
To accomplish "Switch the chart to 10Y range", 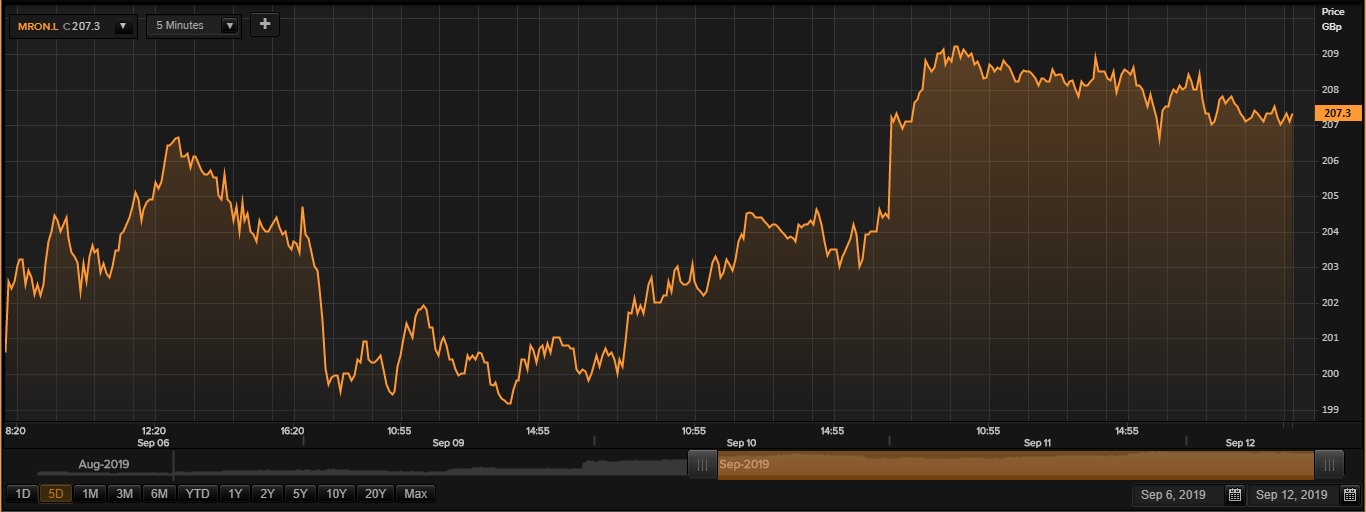I will click(x=336, y=493).
